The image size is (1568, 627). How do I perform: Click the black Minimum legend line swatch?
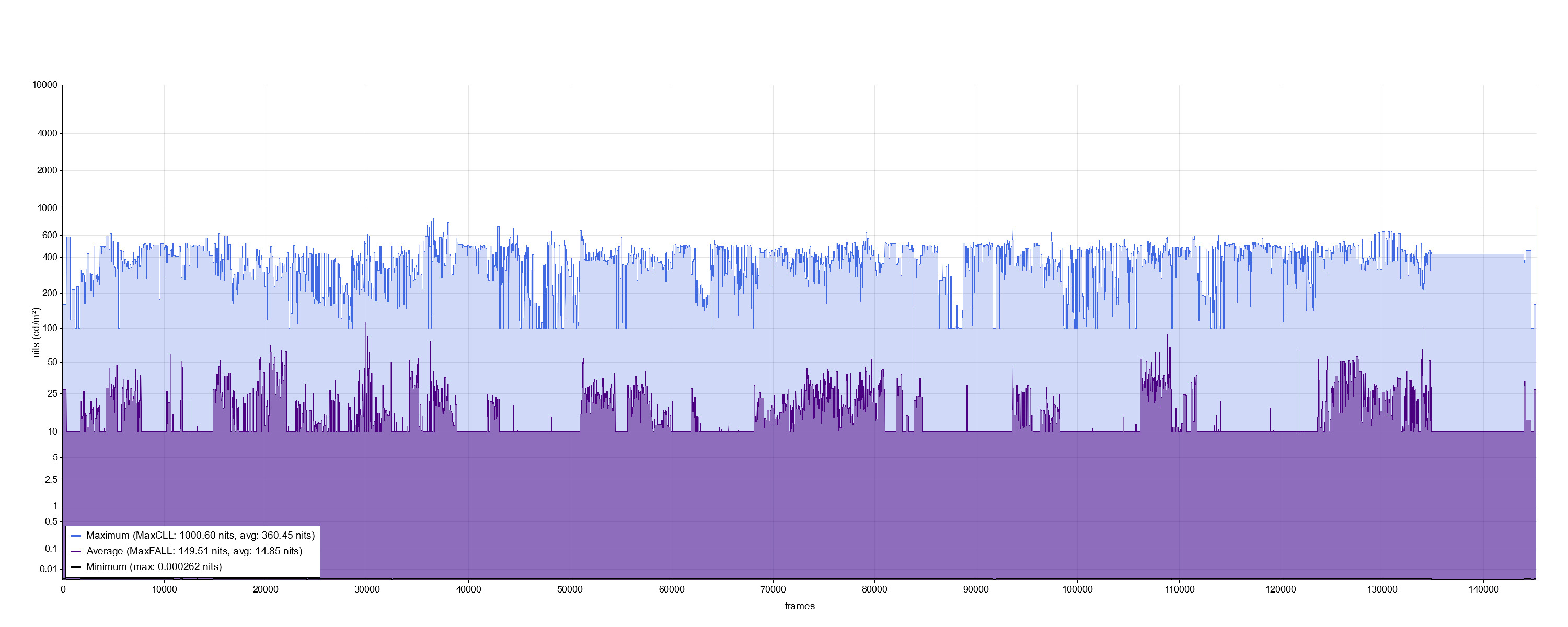[x=76, y=567]
